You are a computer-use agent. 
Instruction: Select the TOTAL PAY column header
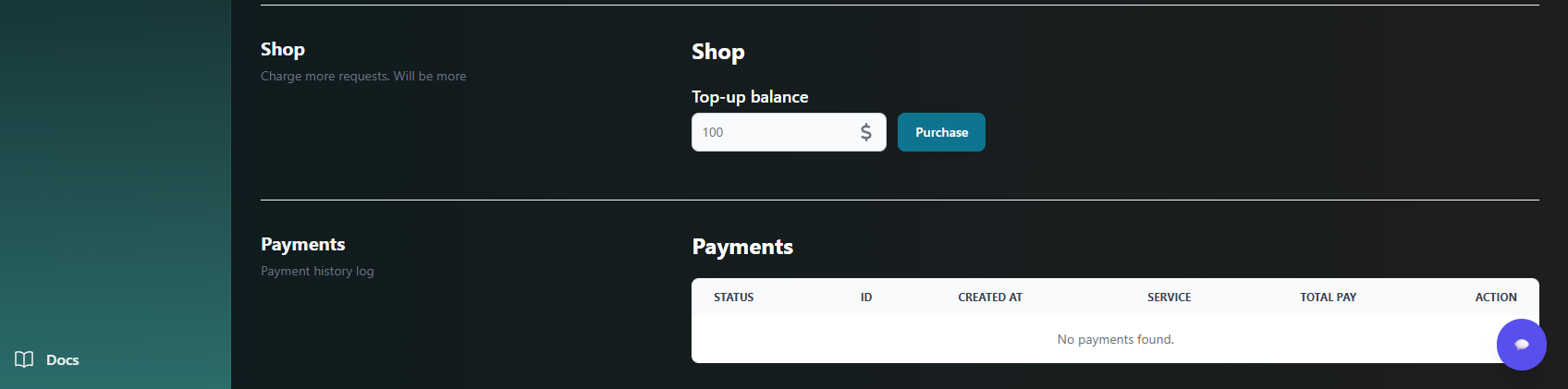click(x=1328, y=298)
